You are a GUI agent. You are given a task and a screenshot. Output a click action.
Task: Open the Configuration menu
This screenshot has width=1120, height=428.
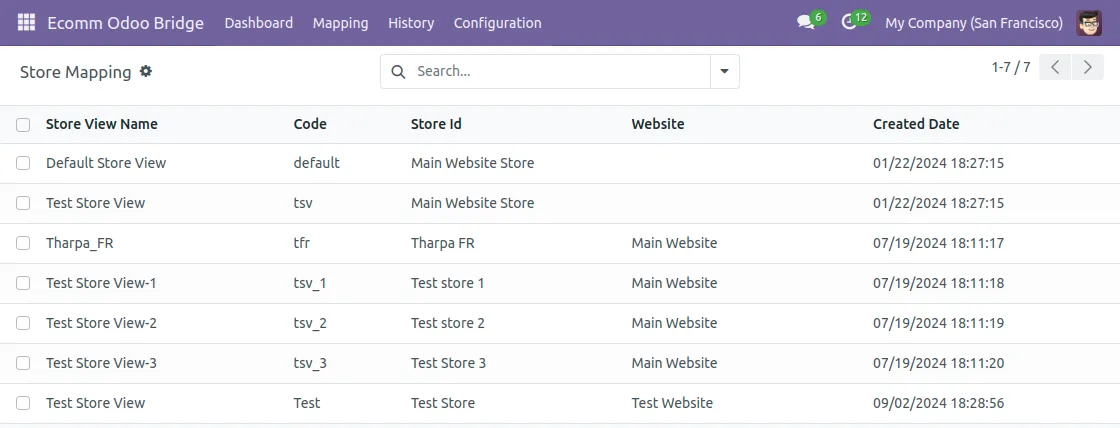(x=497, y=23)
